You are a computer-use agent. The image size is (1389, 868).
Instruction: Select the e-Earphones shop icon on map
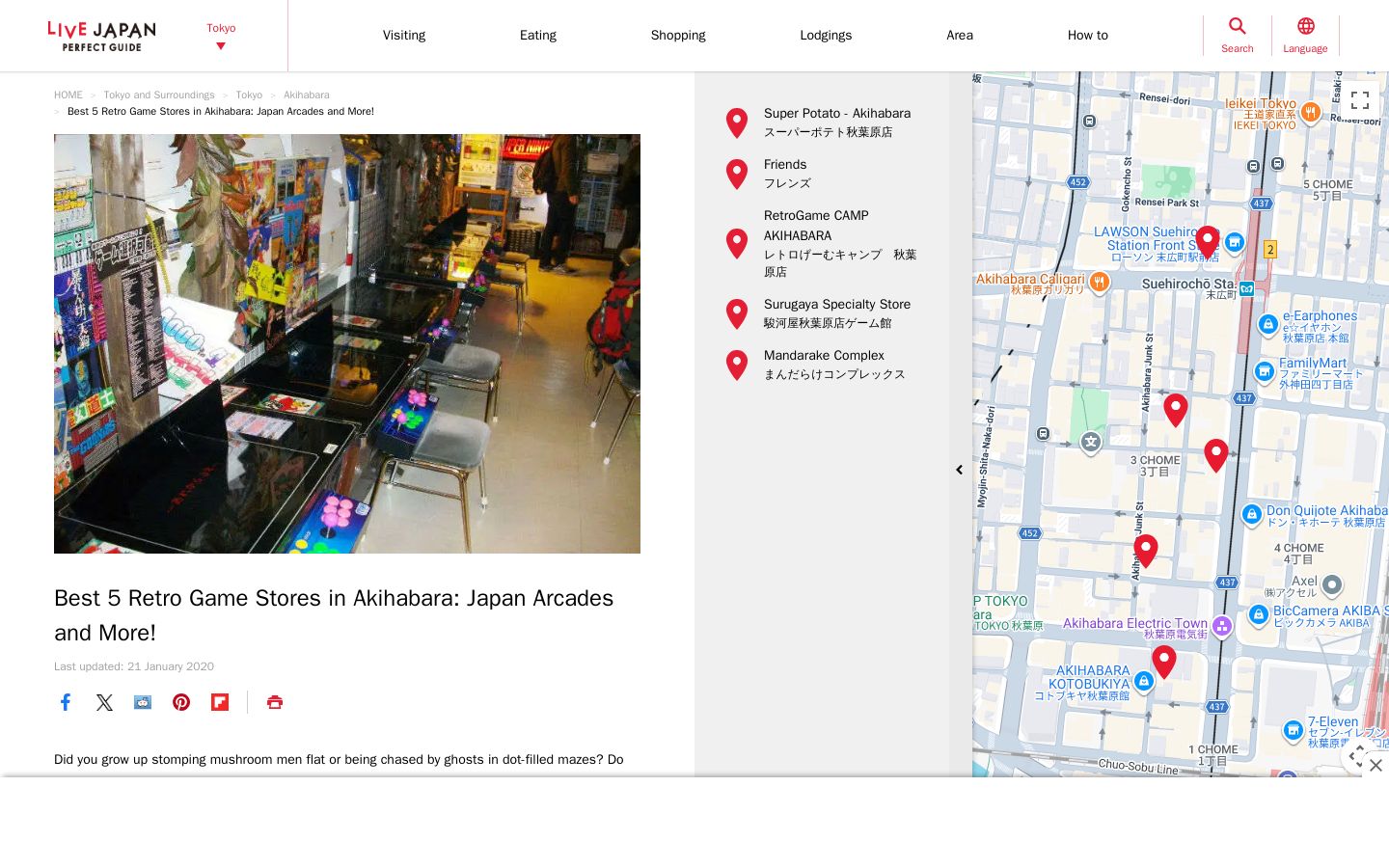tap(1268, 325)
